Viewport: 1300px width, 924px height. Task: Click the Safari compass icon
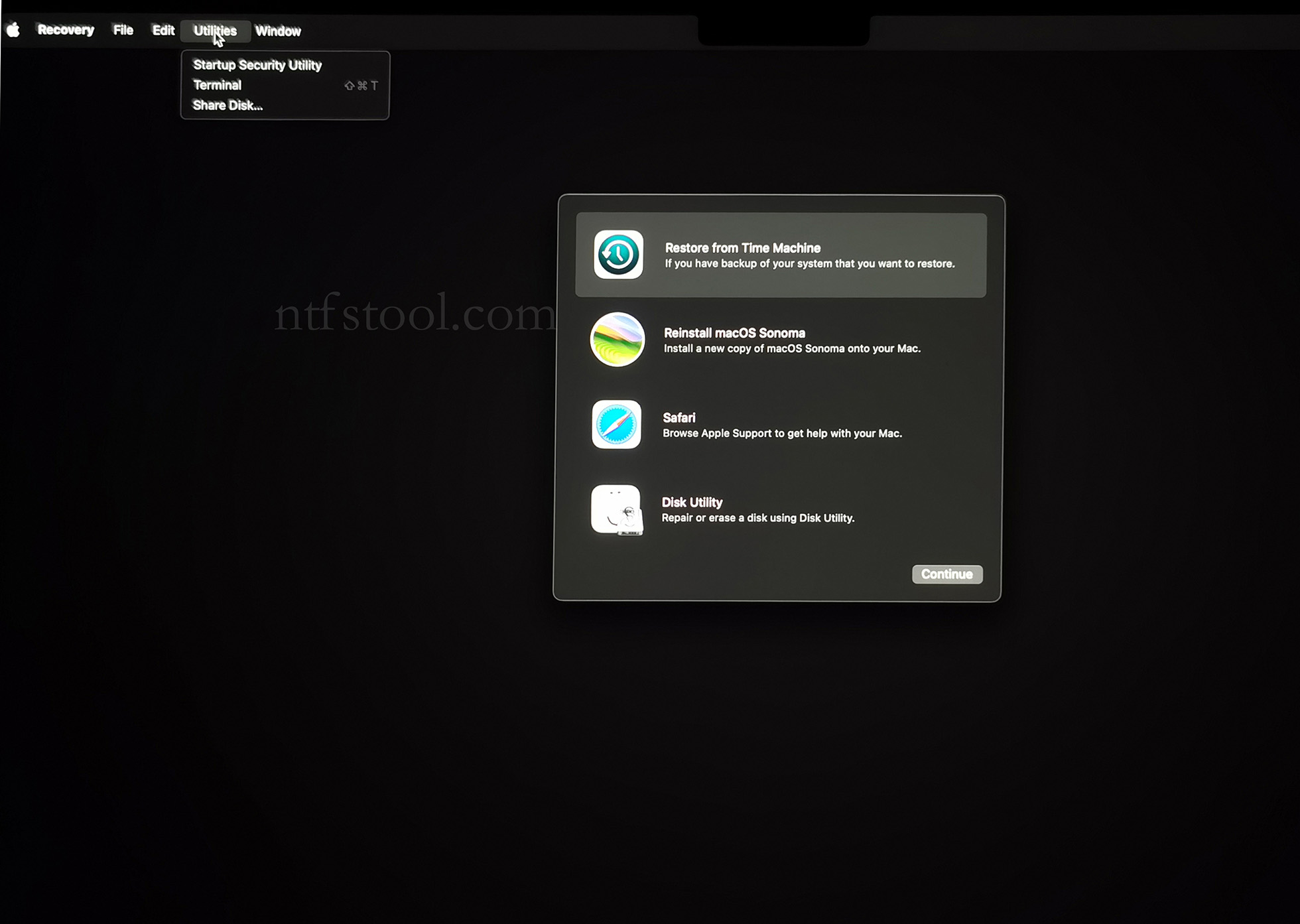pos(616,425)
